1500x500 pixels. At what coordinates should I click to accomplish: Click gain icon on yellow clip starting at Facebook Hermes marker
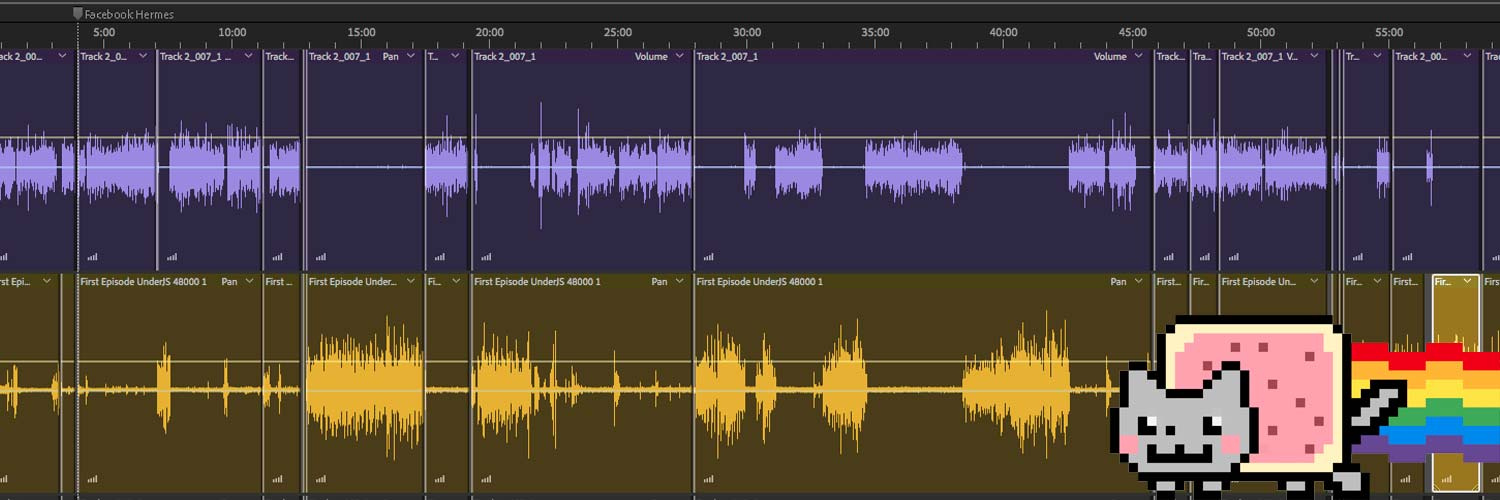pos(92,479)
